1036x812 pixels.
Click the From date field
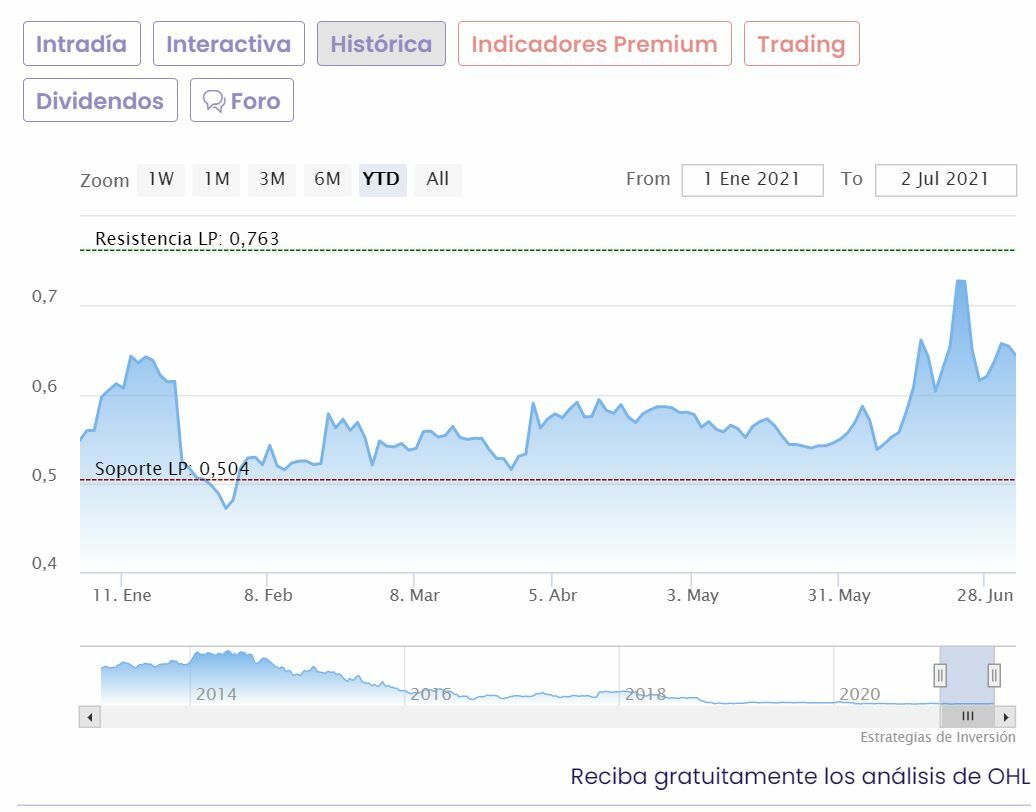(x=752, y=179)
